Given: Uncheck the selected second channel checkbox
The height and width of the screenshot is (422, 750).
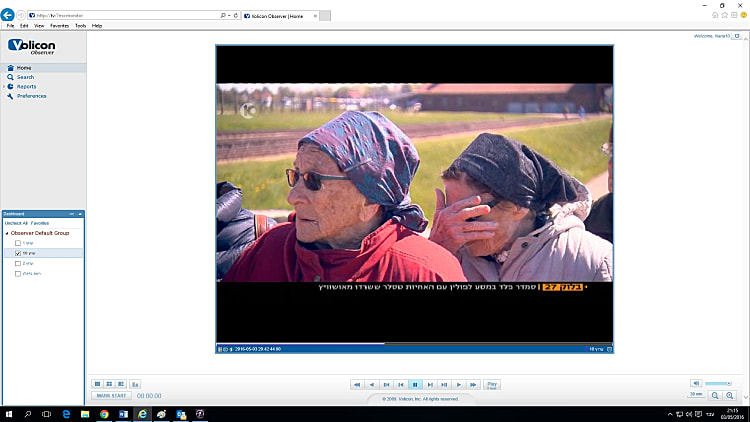Looking at the screenshot, I should coord(17,253).
